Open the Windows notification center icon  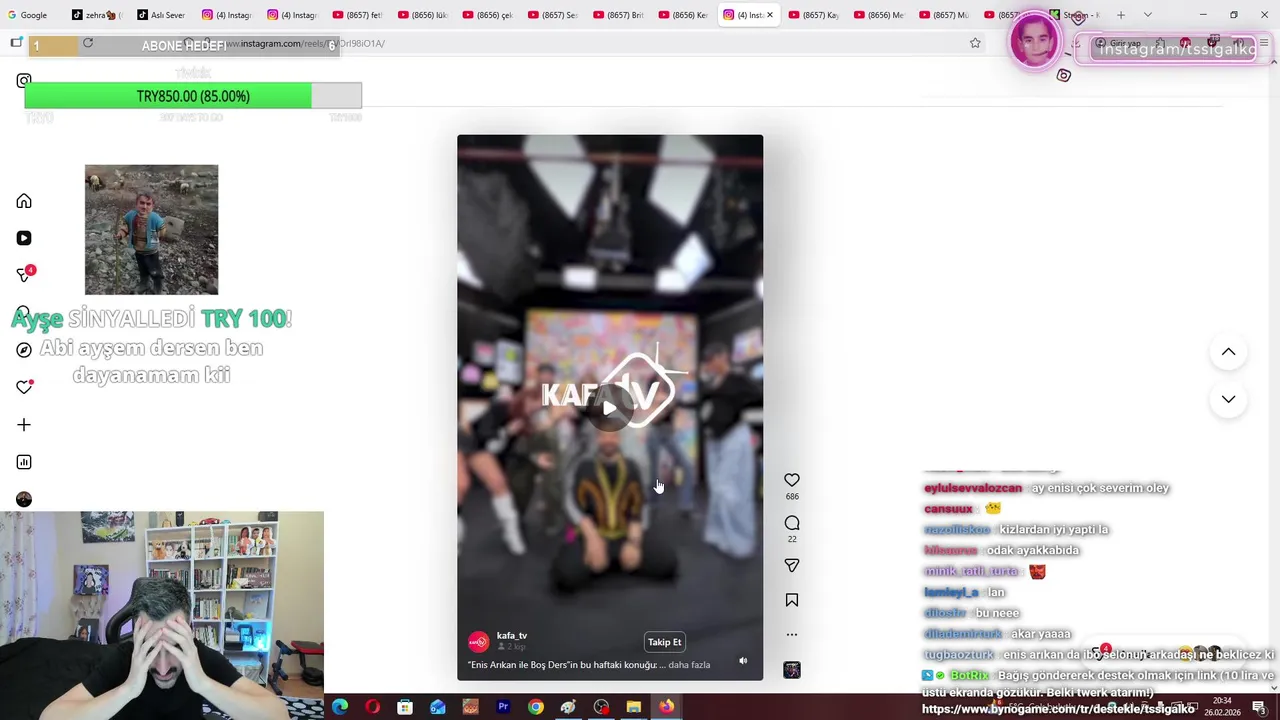[1259, 707]
